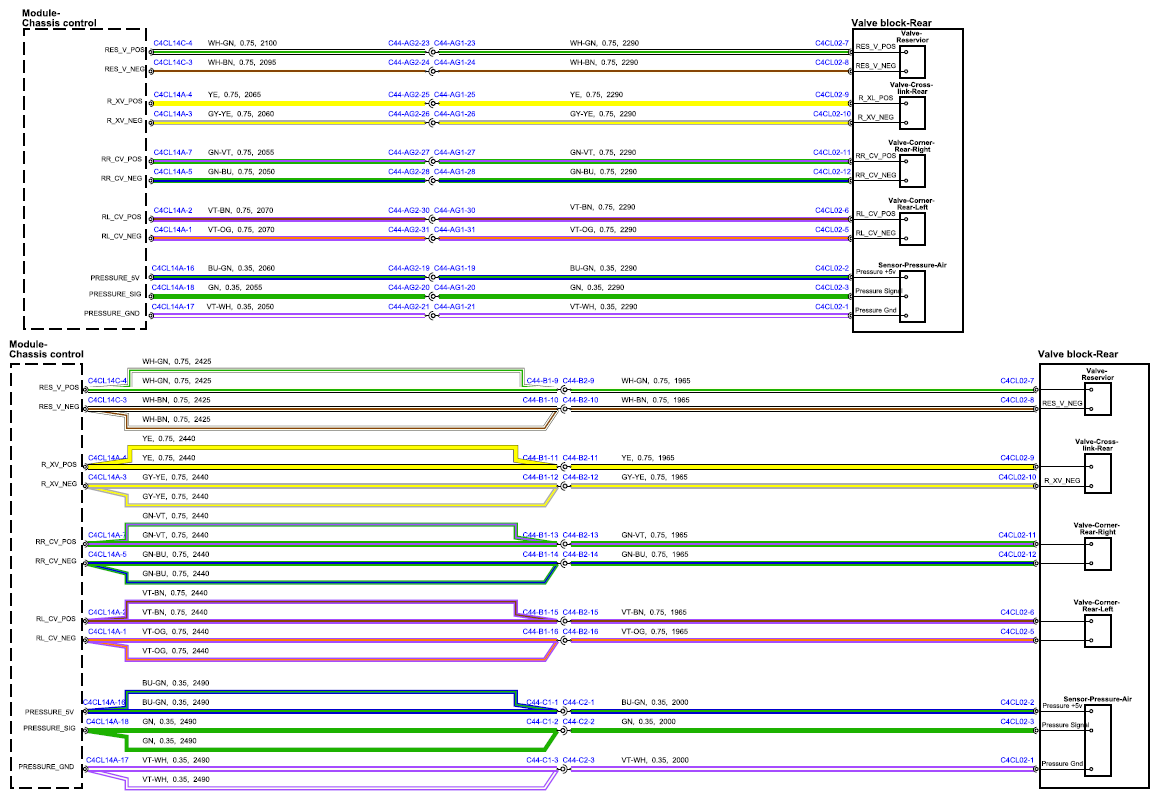
Task: Open connector reference C44-C1-3
Action: pyautogui.click(x=543, y=760)
